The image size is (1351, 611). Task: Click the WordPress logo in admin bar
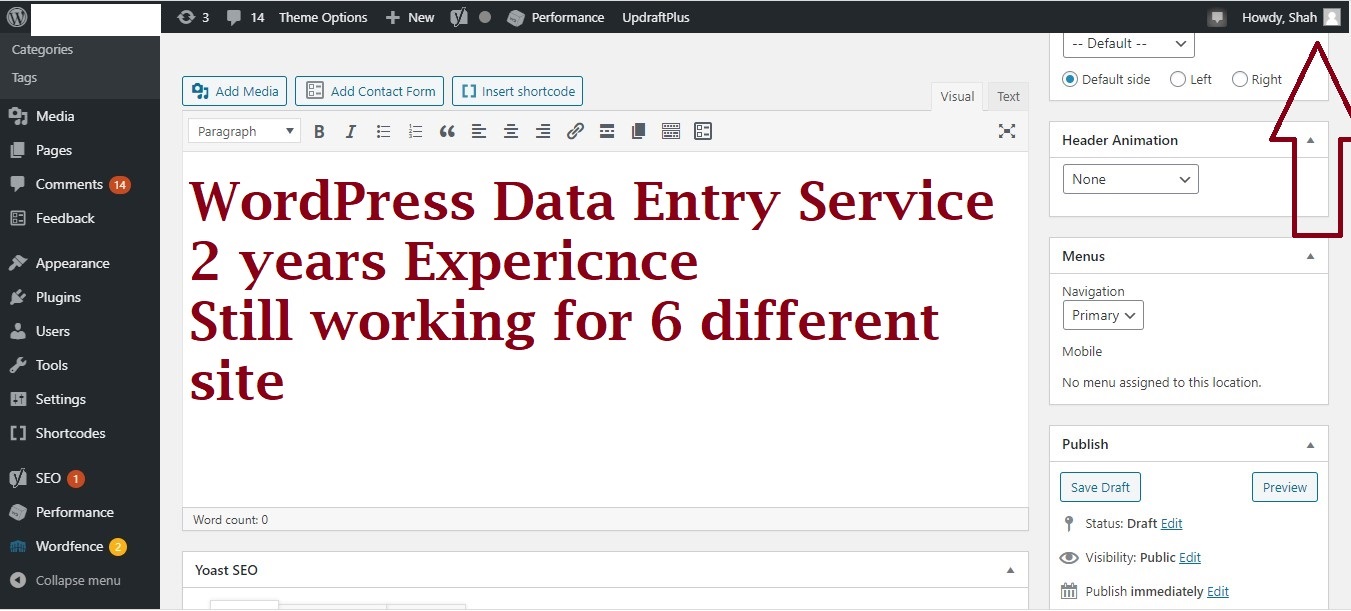click(16, 17)
